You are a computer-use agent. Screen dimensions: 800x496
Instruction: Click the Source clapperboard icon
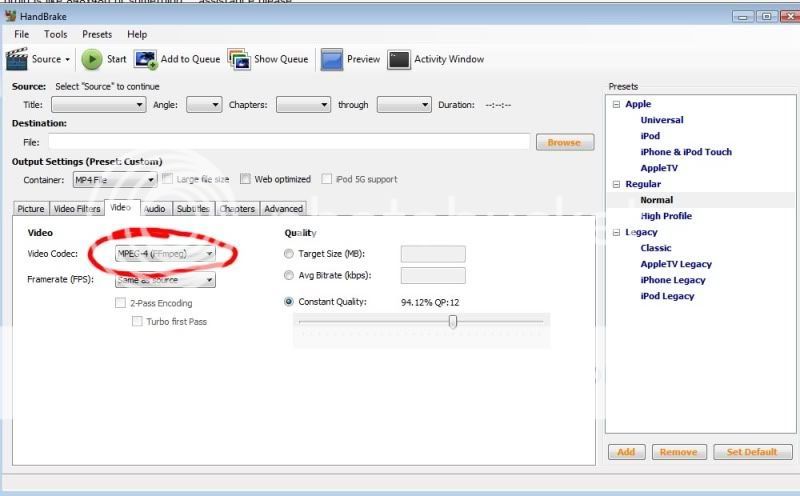point(16,59)
